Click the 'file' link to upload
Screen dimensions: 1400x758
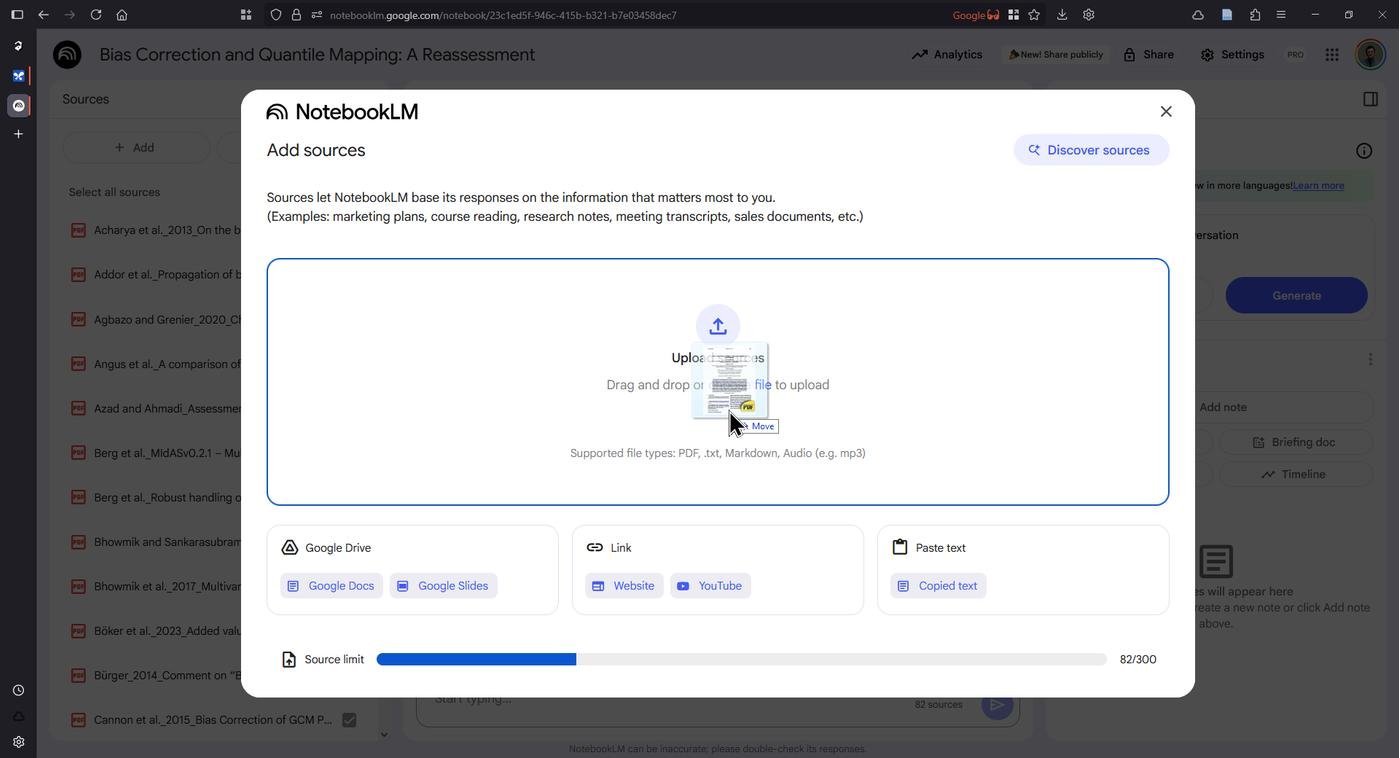(763, 385)
